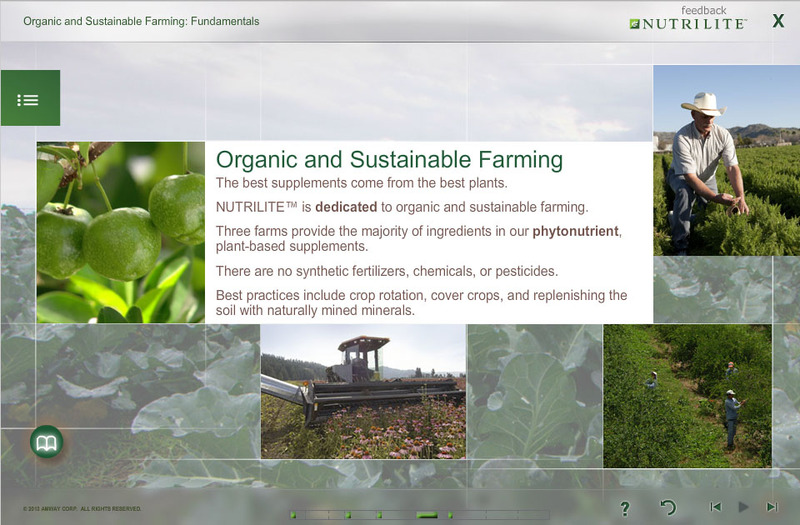This screenshot has width=800, height=525.
Task: Click the help question mark icon
Action: [625, 508]
